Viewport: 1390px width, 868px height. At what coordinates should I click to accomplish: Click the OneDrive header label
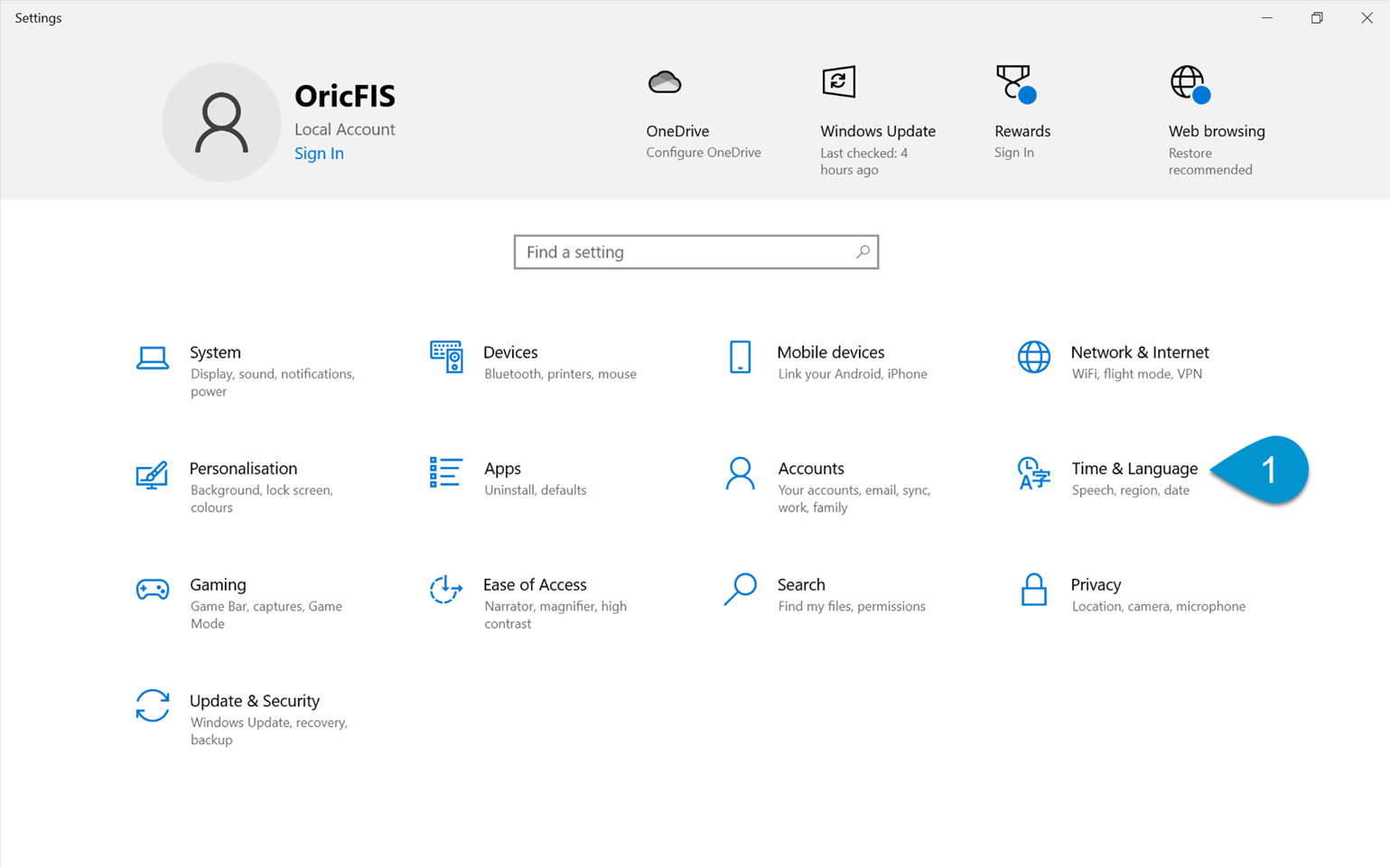677,131
